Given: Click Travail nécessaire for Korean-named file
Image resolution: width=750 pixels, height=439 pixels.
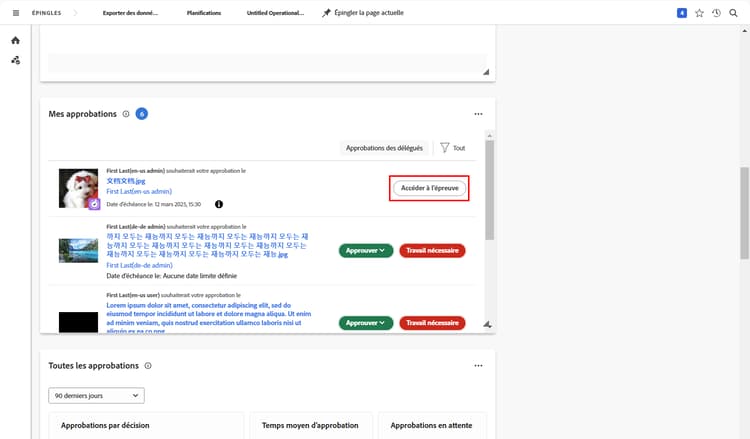Looking at the screenshot, I should click(432, 251).
